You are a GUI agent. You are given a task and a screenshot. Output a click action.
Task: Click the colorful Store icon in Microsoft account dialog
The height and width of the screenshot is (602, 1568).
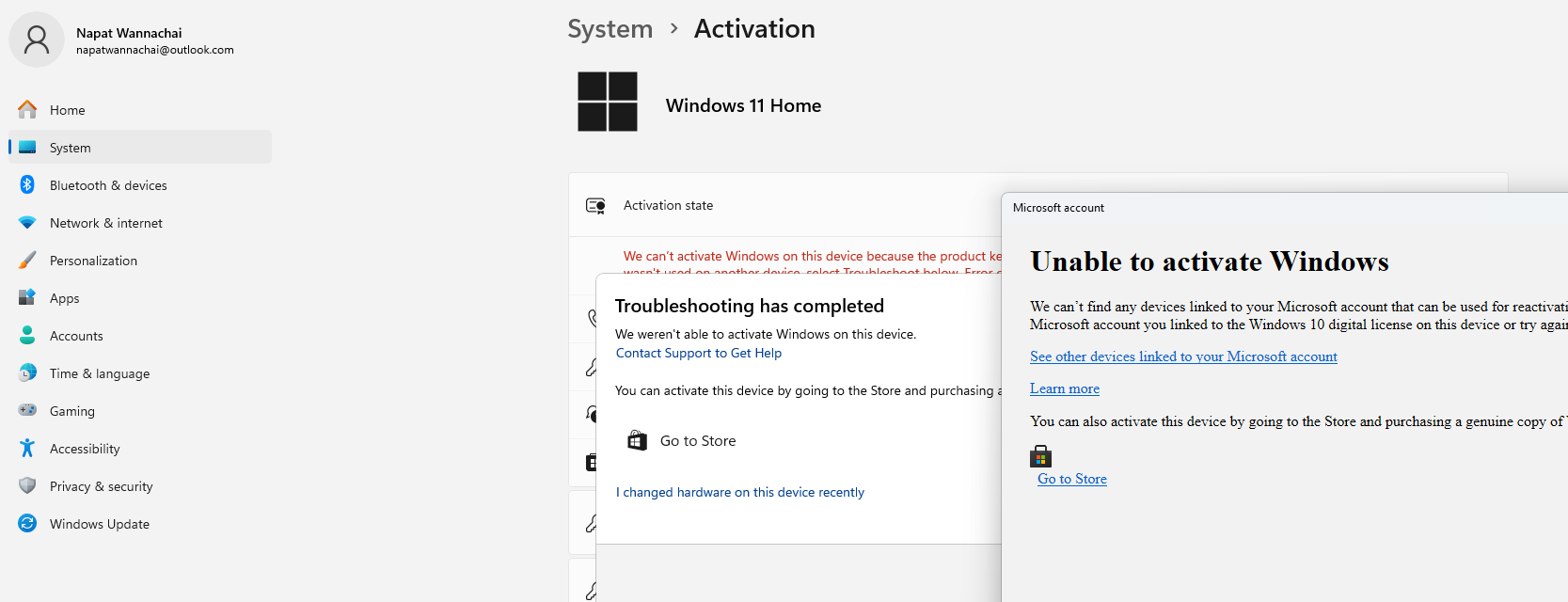[1040, 457]
